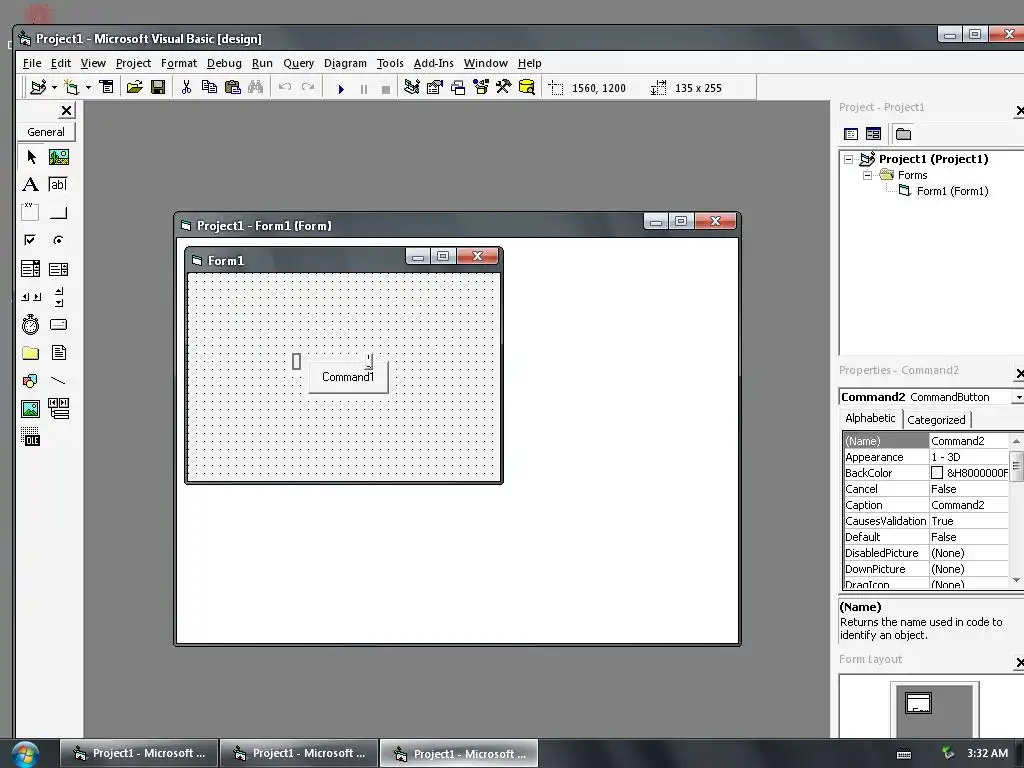Viewport: 1024px width, 768px height.
Task: Start the program with Run arrow
Action: point(341,89)
